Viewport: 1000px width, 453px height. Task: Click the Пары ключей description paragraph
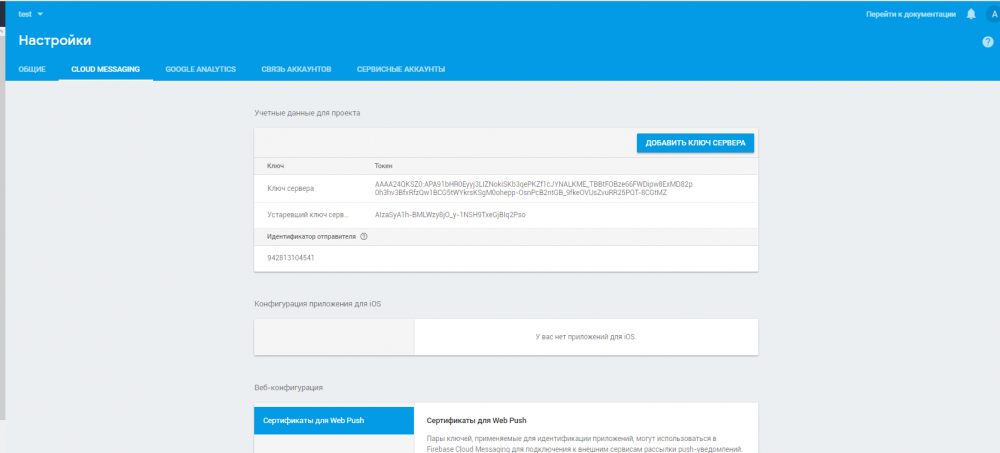click(584, 444)
